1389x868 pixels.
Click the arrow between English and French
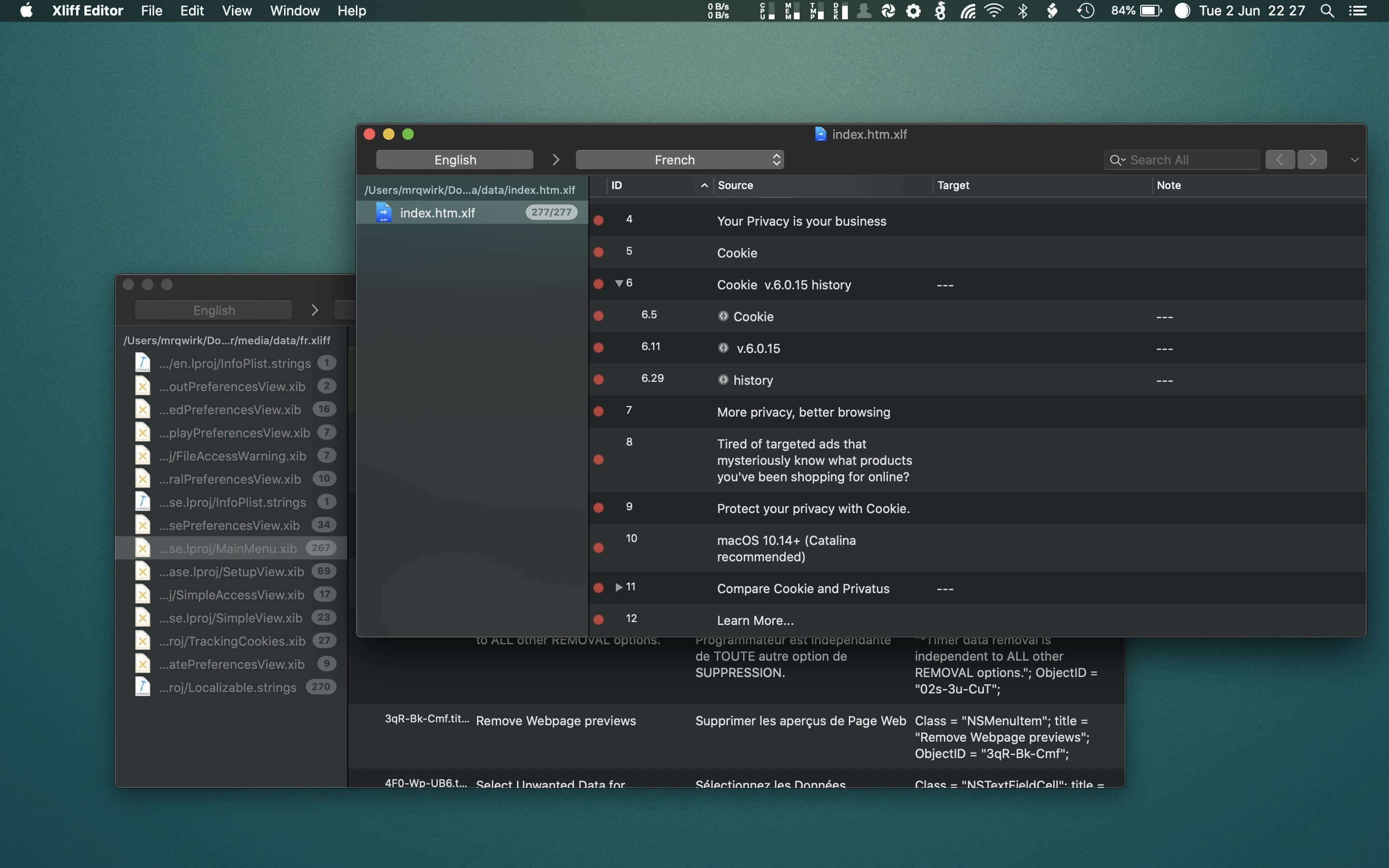click(555, 160)
